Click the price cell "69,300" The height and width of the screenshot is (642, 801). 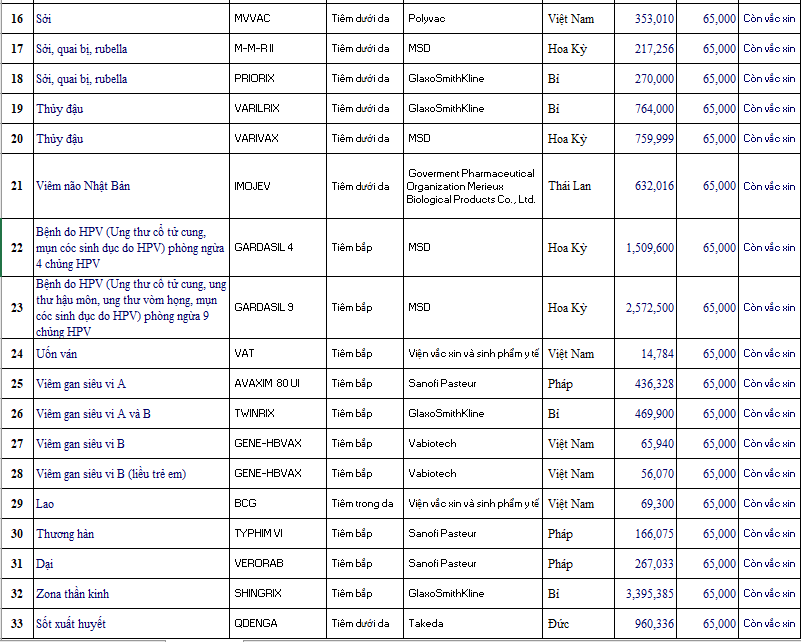click(645, 504)
